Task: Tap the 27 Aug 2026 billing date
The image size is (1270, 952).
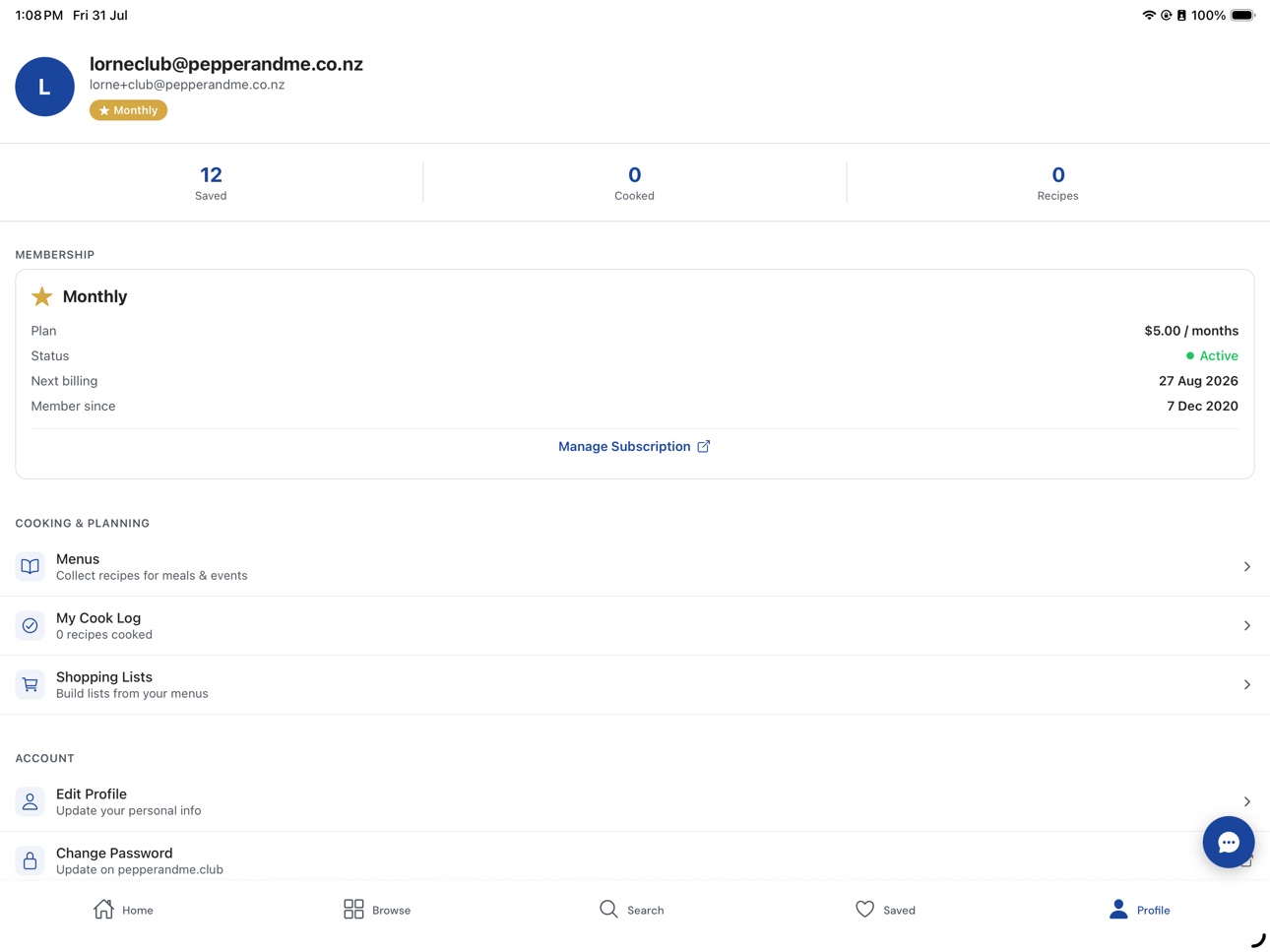Action: coord(1198,381)
